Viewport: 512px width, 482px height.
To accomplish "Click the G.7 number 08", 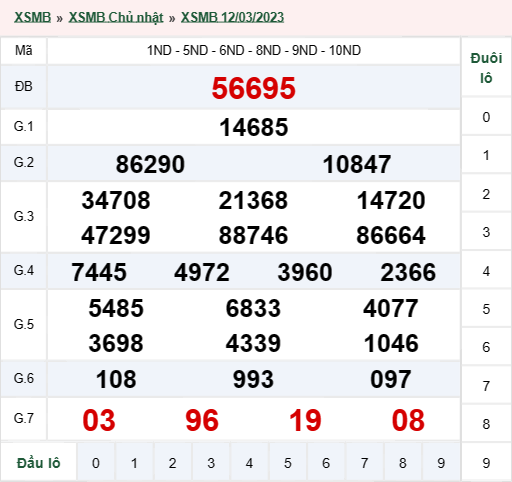I will [408, 420].
